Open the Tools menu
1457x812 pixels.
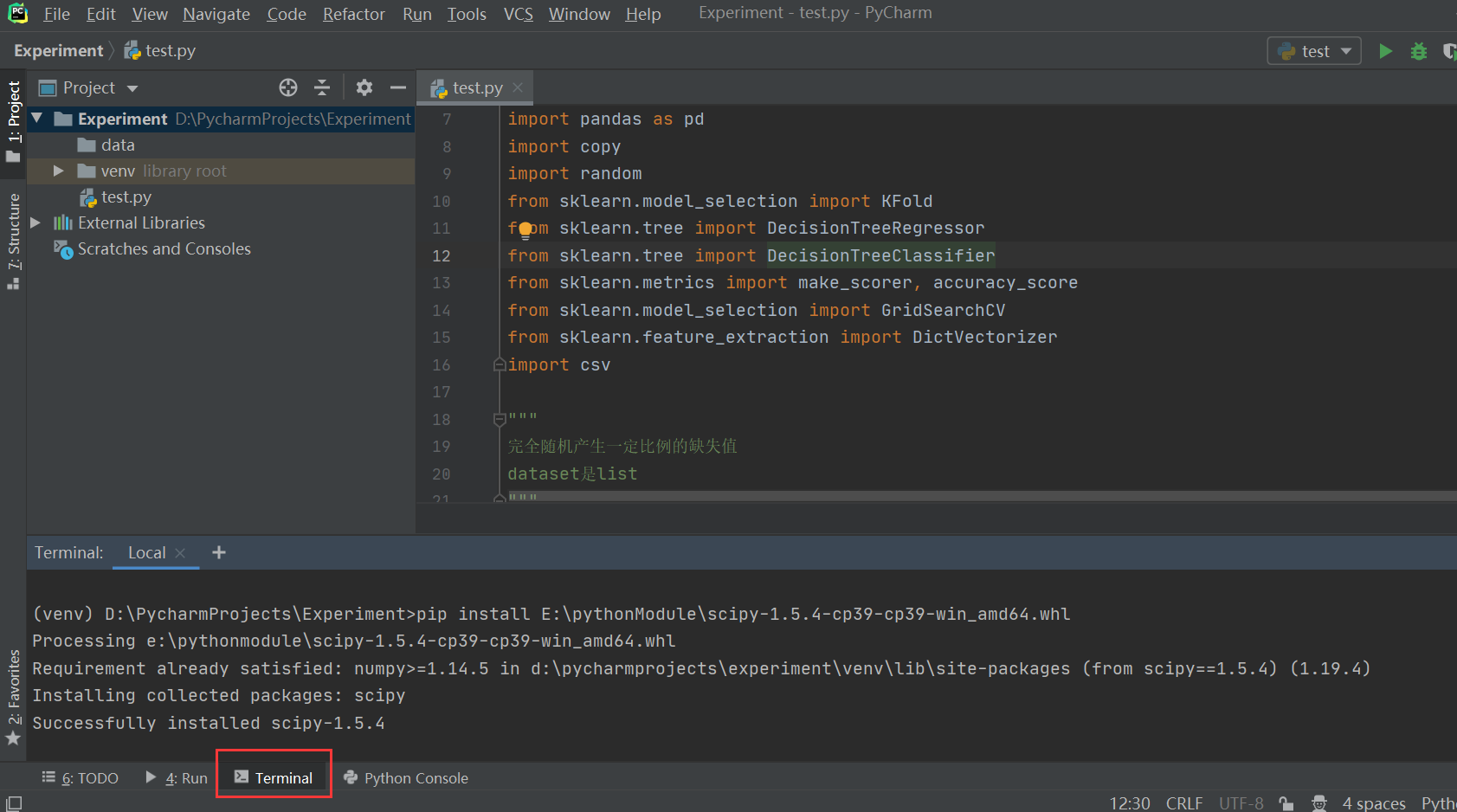[467, 14]
